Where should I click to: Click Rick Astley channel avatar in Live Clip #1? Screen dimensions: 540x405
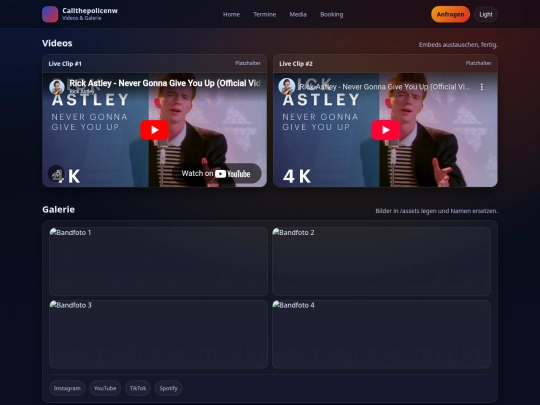pos(57,87)
